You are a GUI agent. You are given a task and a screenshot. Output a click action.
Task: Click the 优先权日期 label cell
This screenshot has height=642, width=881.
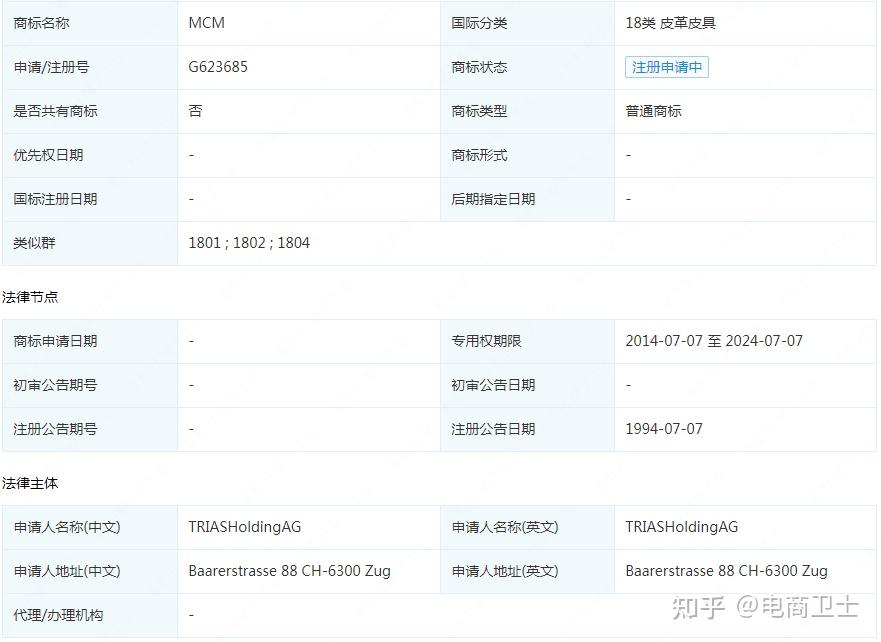pos(90,155)
